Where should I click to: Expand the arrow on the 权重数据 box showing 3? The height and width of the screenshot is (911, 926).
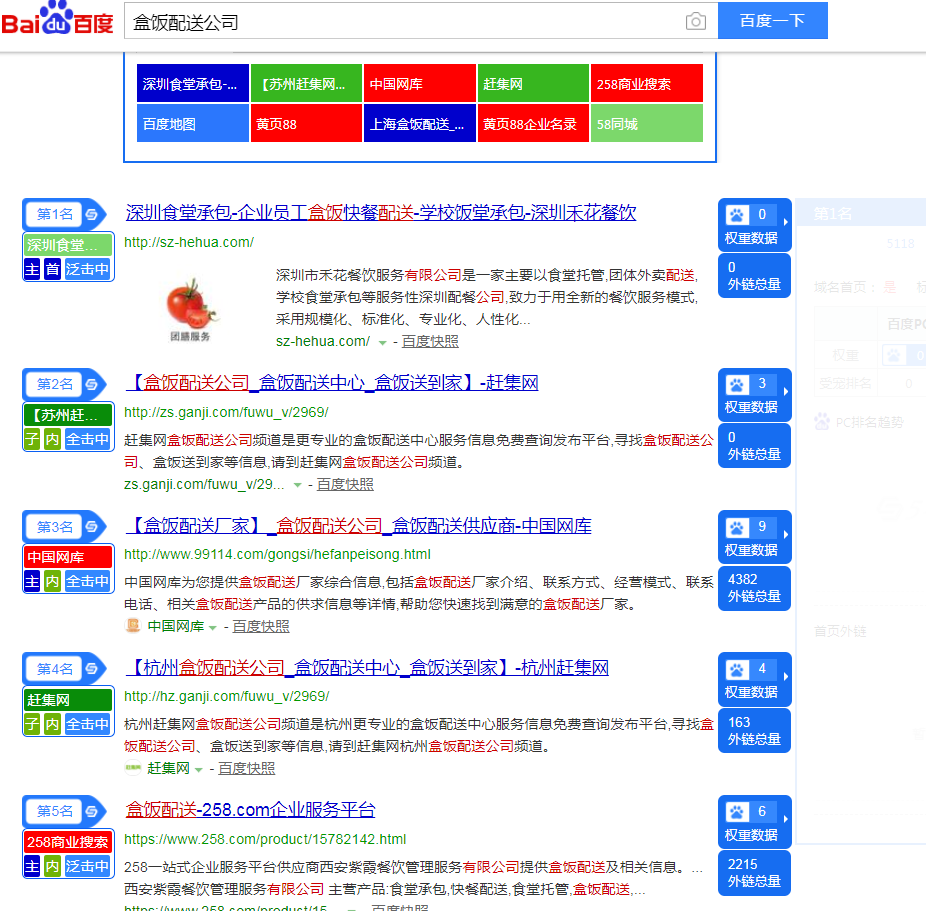785,391
